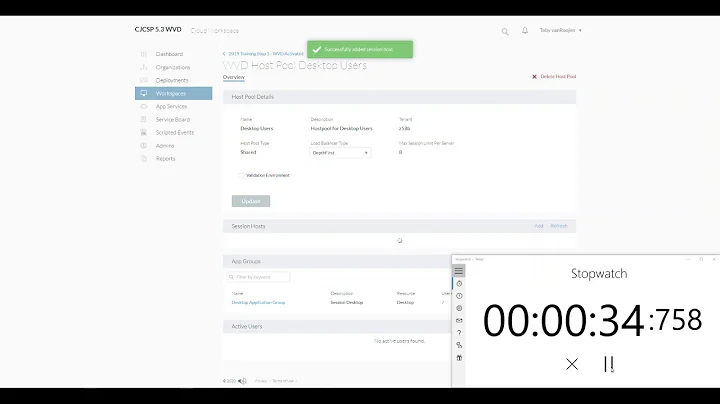
Task: Click the Filter by keyword field
Action: point(259,277)
